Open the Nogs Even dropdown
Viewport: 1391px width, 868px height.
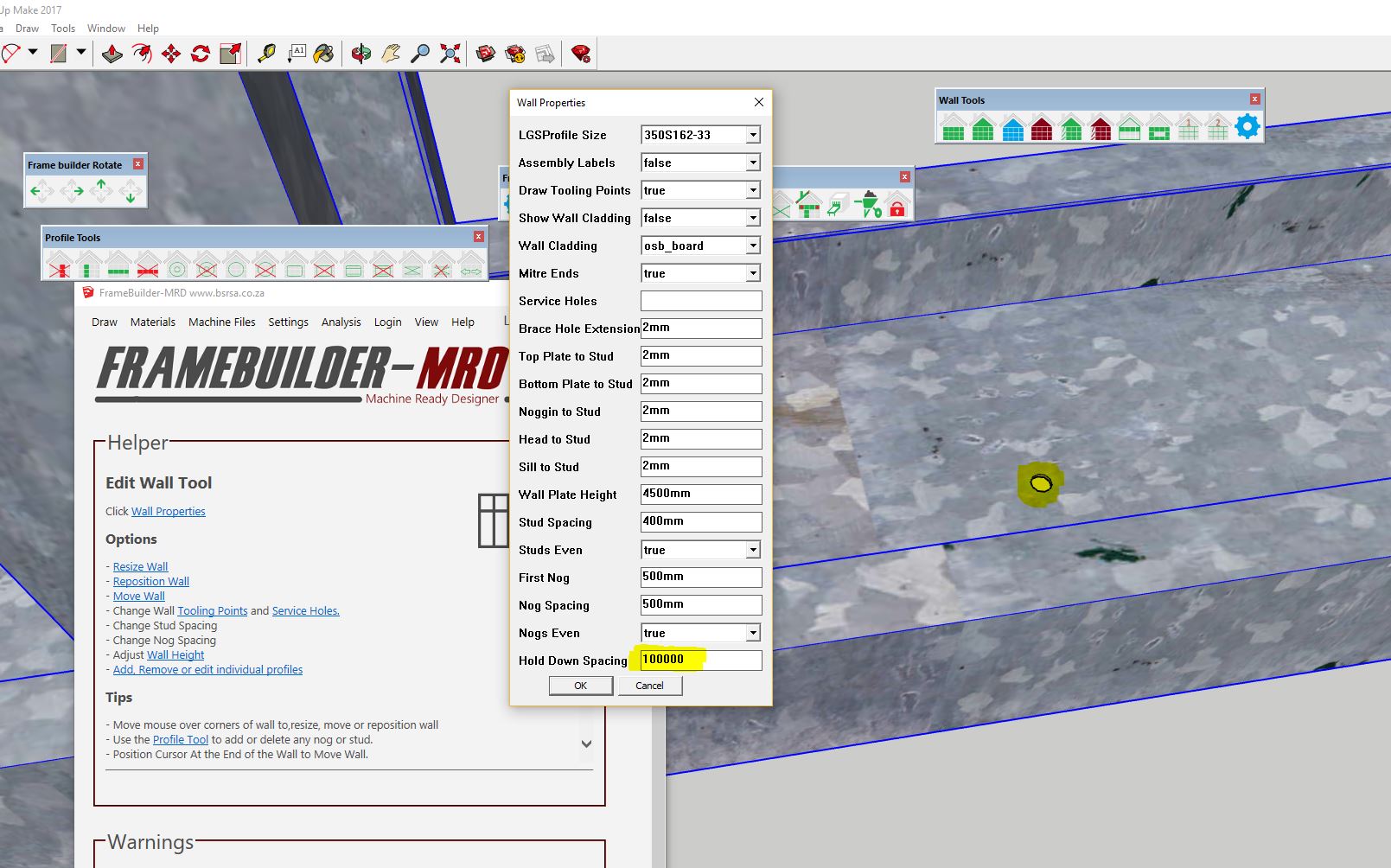753,633
